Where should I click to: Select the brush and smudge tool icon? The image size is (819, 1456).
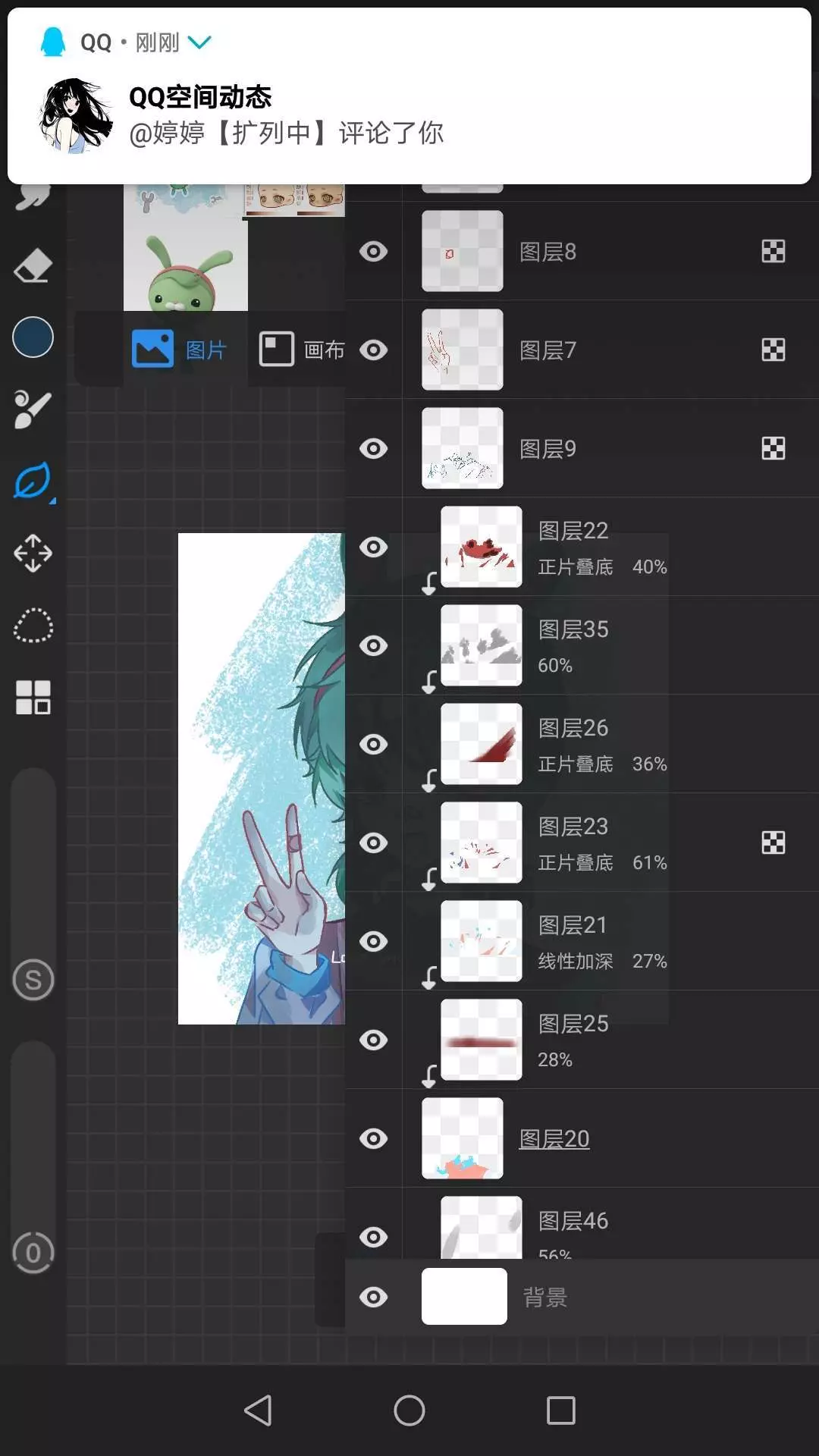33,409
